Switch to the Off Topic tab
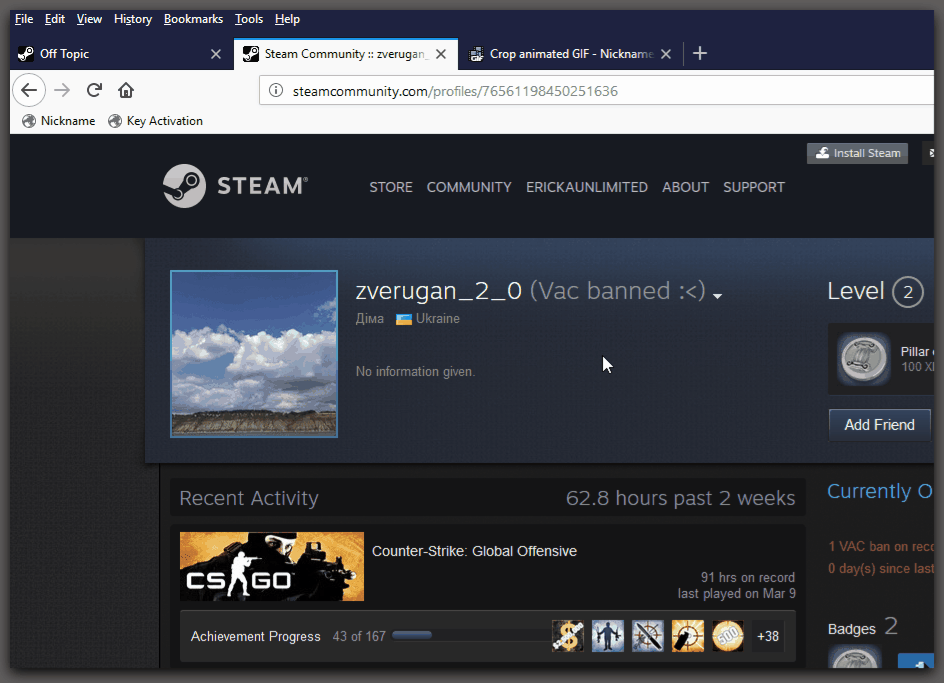Image resolution: width=944 pixels, height=683 pixels. pyautogui.click(x=120, y=54)
